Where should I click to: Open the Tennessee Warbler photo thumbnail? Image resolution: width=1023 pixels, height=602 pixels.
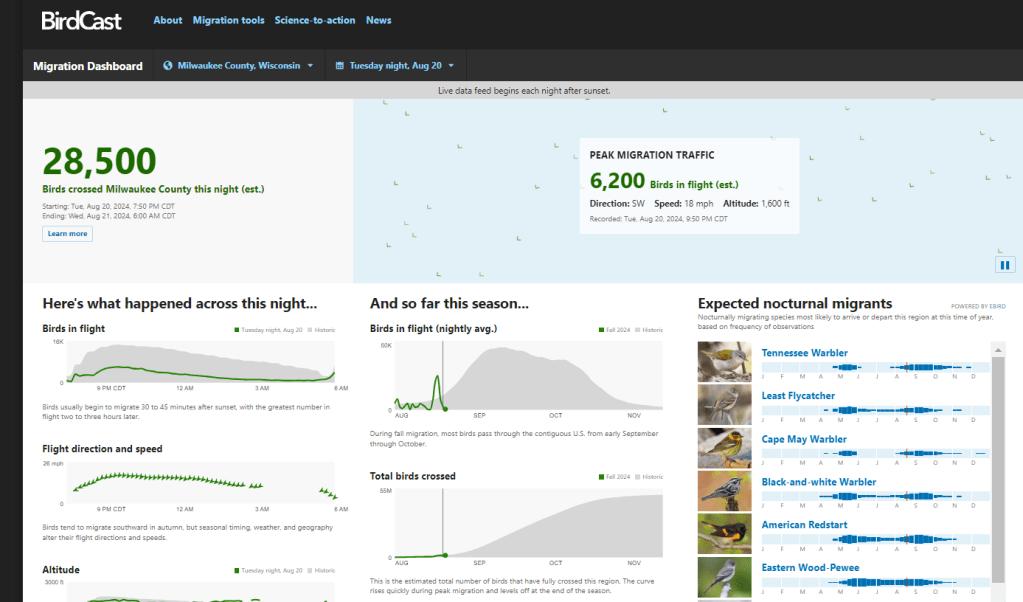click(x=724, y=362)
